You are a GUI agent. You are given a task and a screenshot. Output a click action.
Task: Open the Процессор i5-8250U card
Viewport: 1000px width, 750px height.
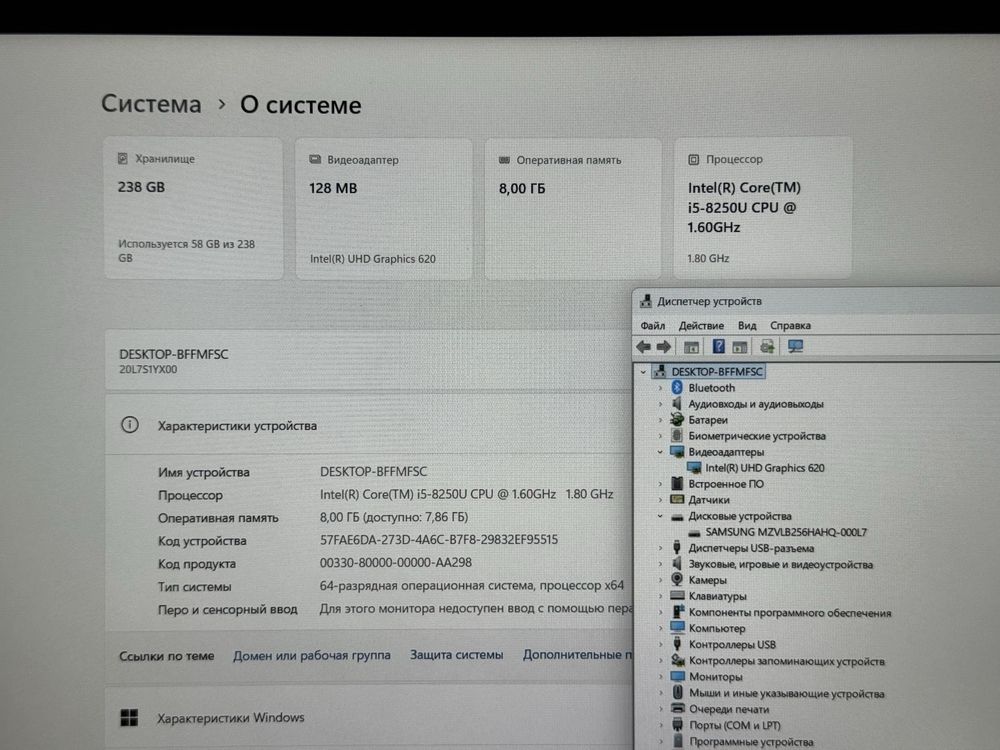point(763,208)
